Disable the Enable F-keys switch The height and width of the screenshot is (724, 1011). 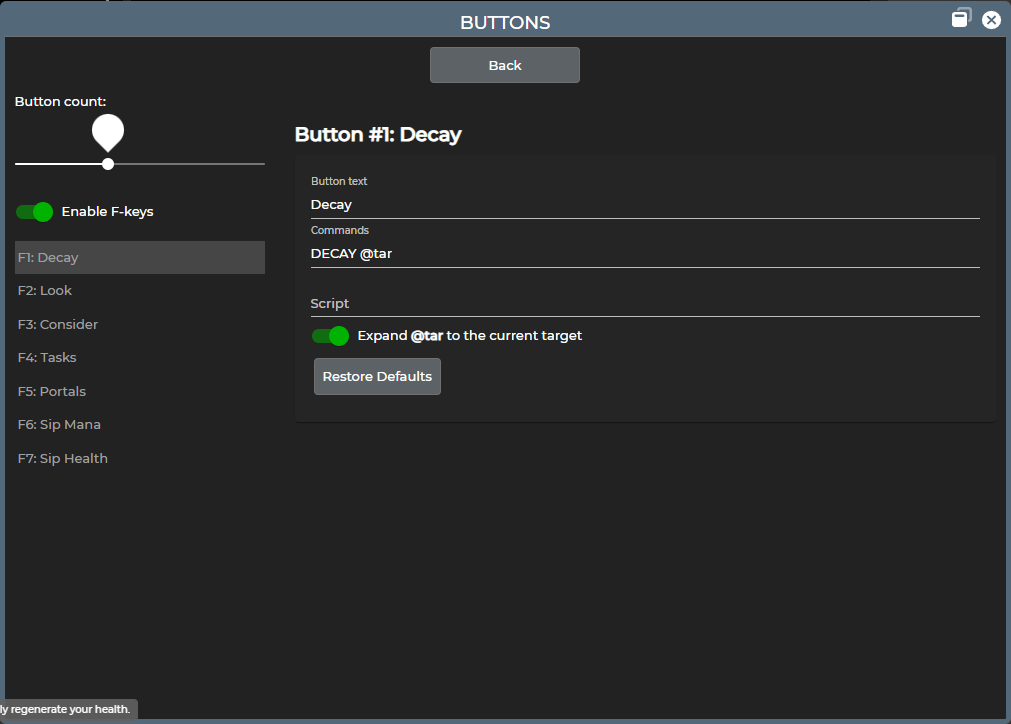click(34, 212)
